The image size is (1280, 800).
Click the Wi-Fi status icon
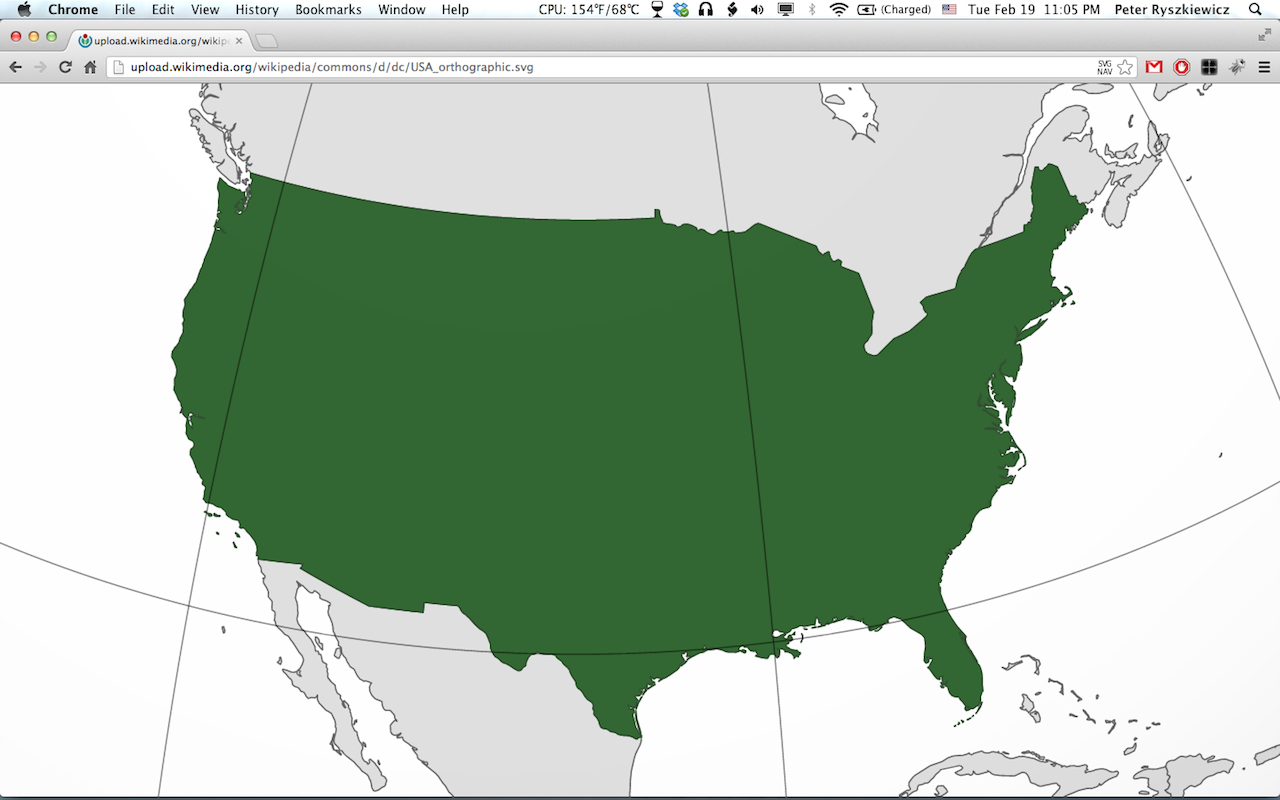[x=839, y=9]
